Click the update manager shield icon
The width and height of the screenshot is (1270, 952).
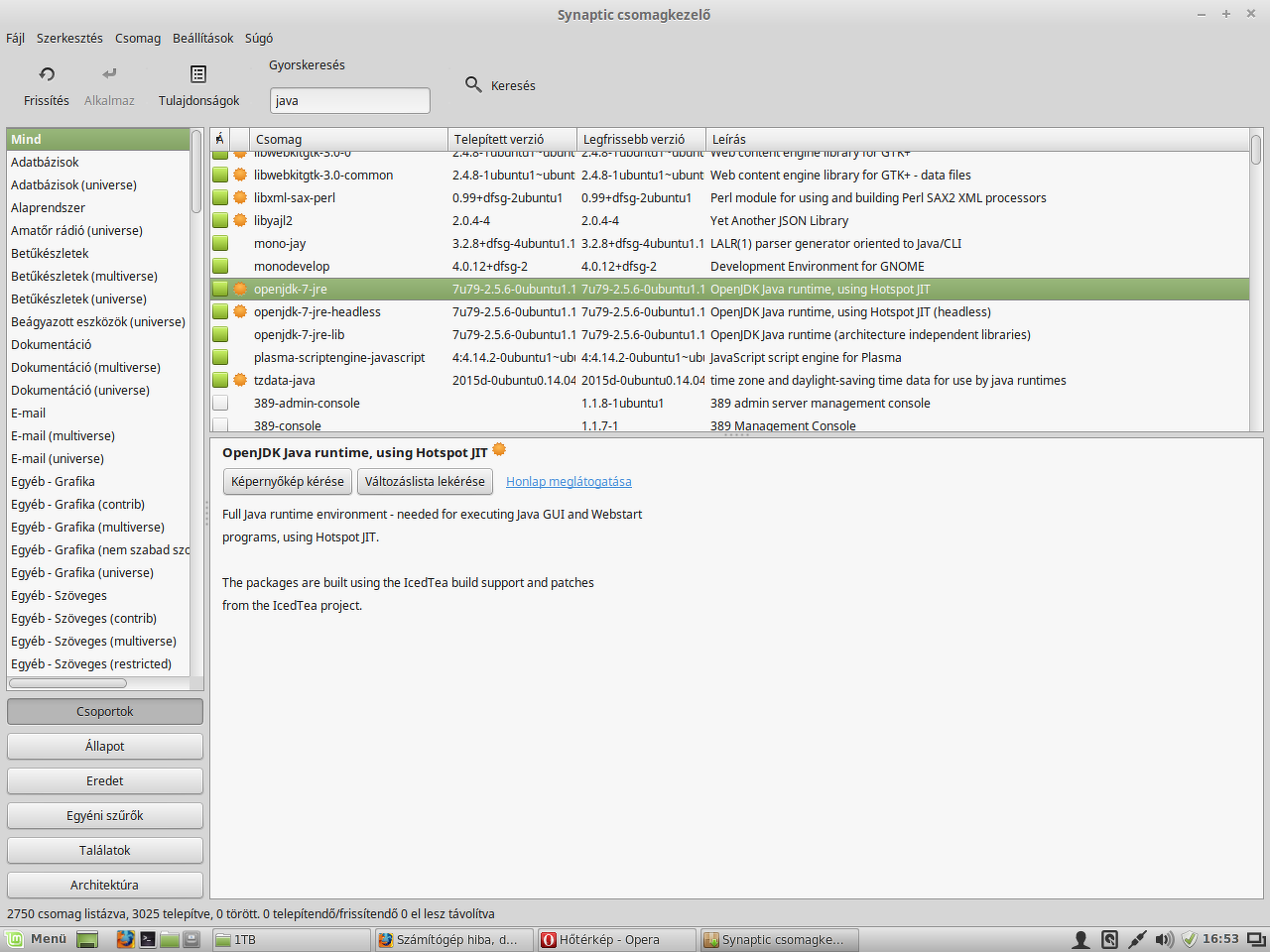point(1190,939)
